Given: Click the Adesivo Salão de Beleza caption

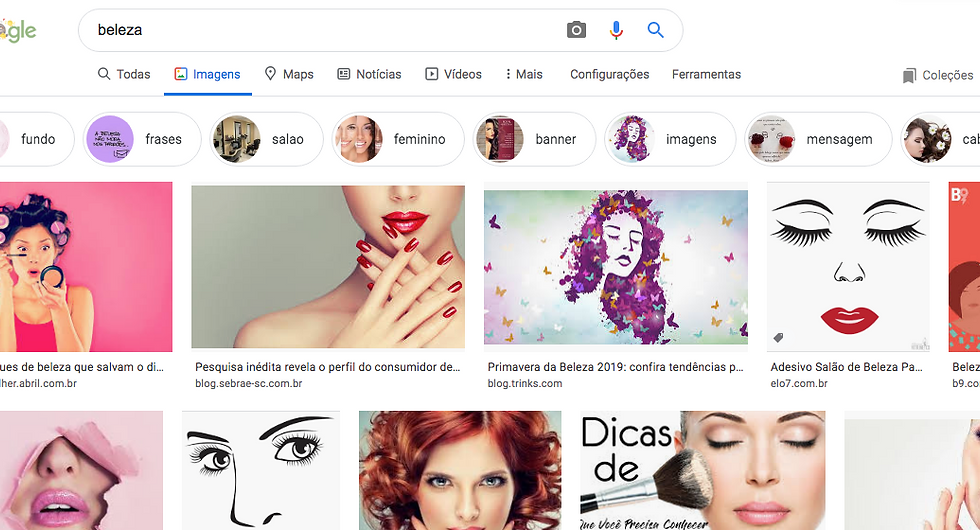Looking at the screenshot, I should [847, 367].
